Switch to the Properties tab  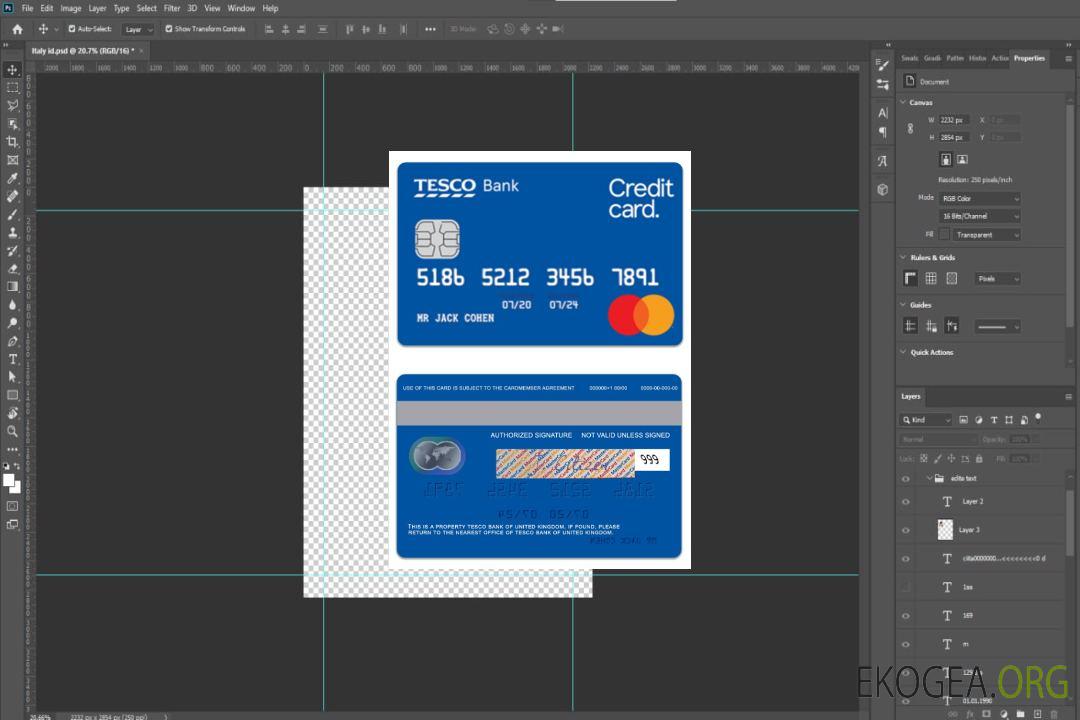click(1029, 58)
